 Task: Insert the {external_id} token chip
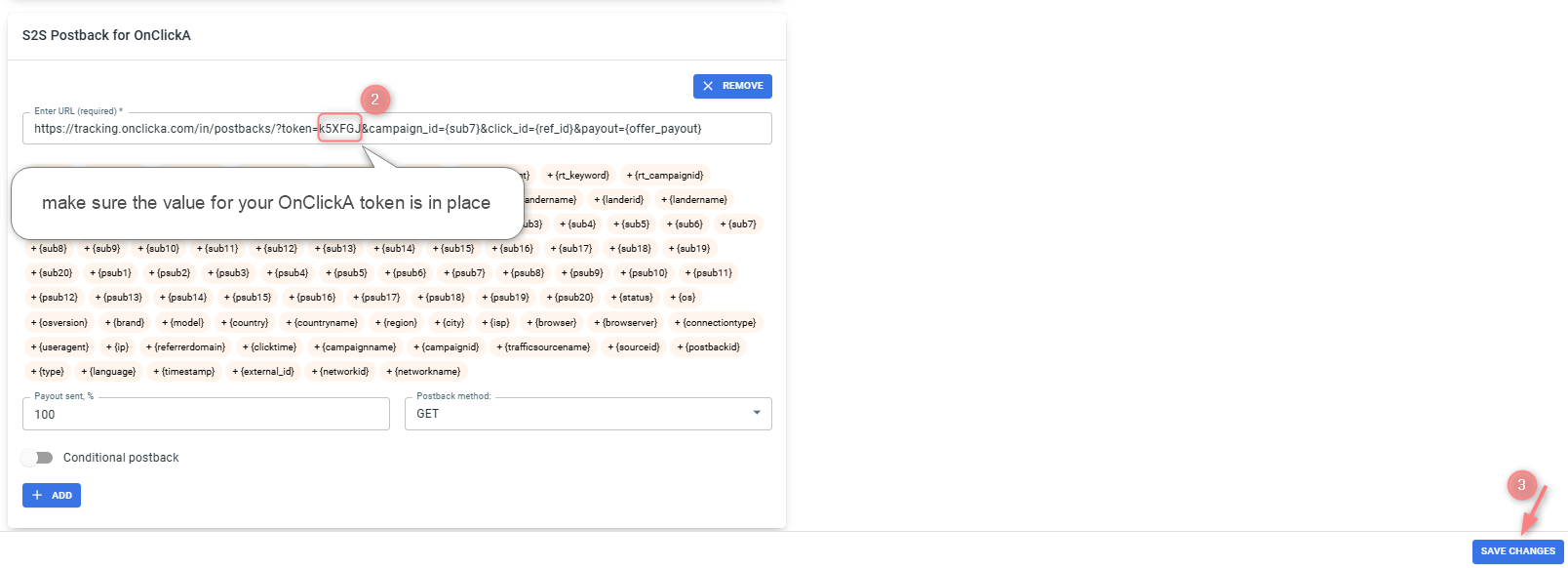coord(263,372)
